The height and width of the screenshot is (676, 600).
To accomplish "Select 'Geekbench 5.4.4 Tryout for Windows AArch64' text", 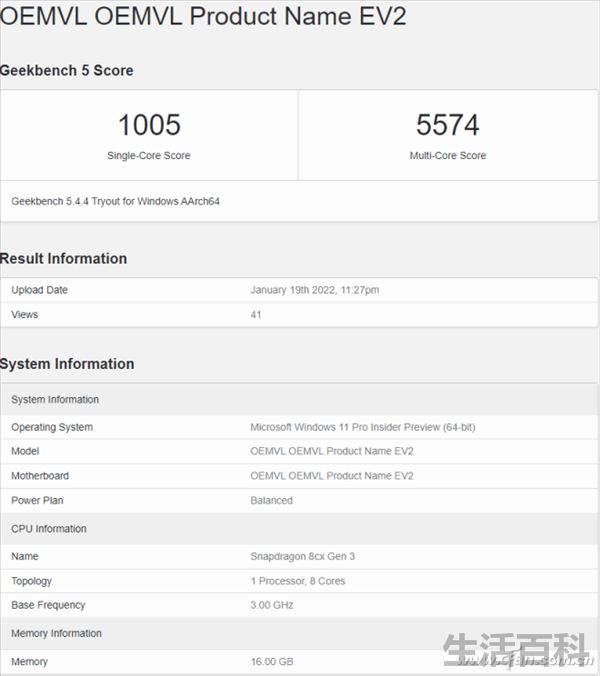I will tap(116, 201).
